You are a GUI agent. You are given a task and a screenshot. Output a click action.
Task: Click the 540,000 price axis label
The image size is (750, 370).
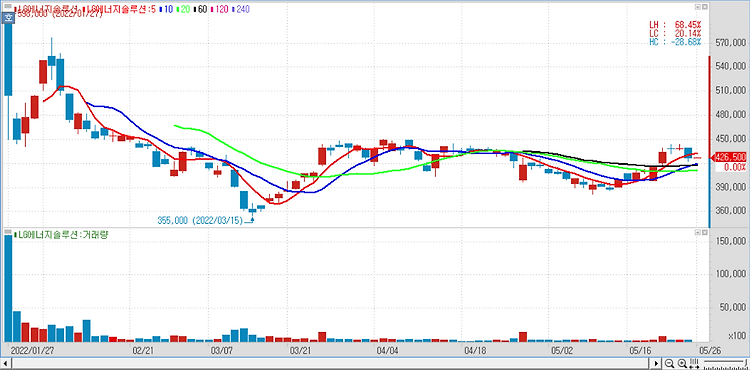[x=730, y=67]
